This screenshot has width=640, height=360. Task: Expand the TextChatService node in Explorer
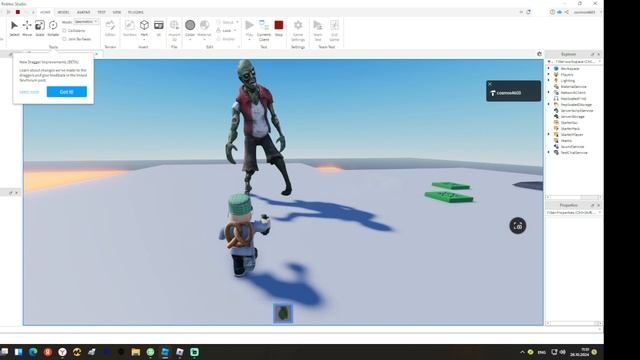(x=549, y=152)
